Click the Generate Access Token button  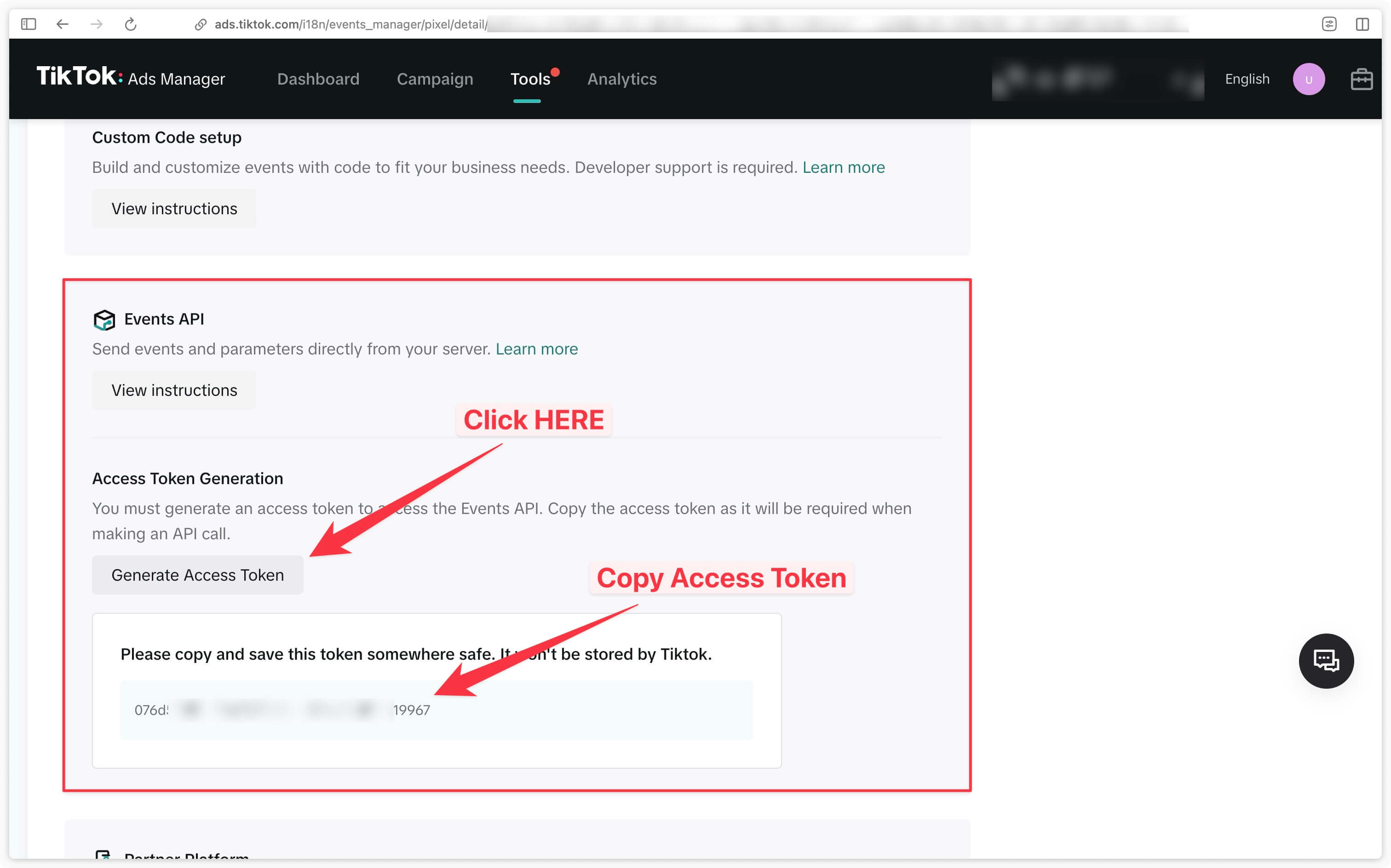coord(197,575)
